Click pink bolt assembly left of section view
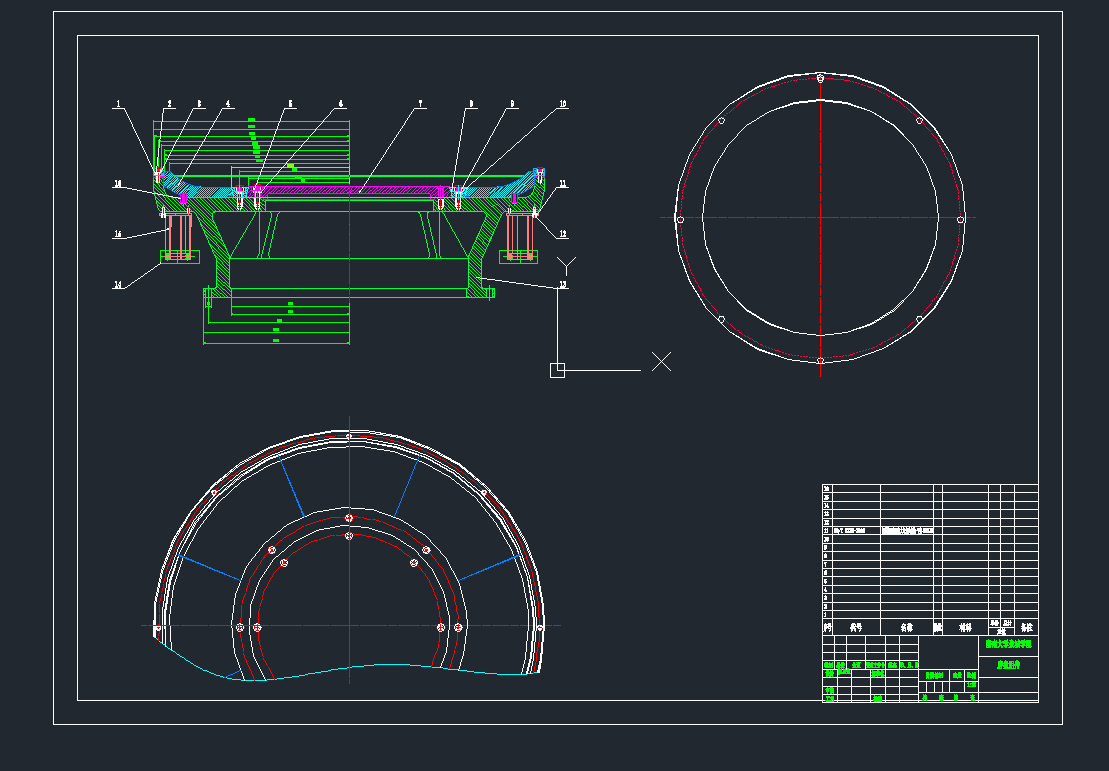The width and height of the screenshot is (1109, 771). click(x=179, y=237)
